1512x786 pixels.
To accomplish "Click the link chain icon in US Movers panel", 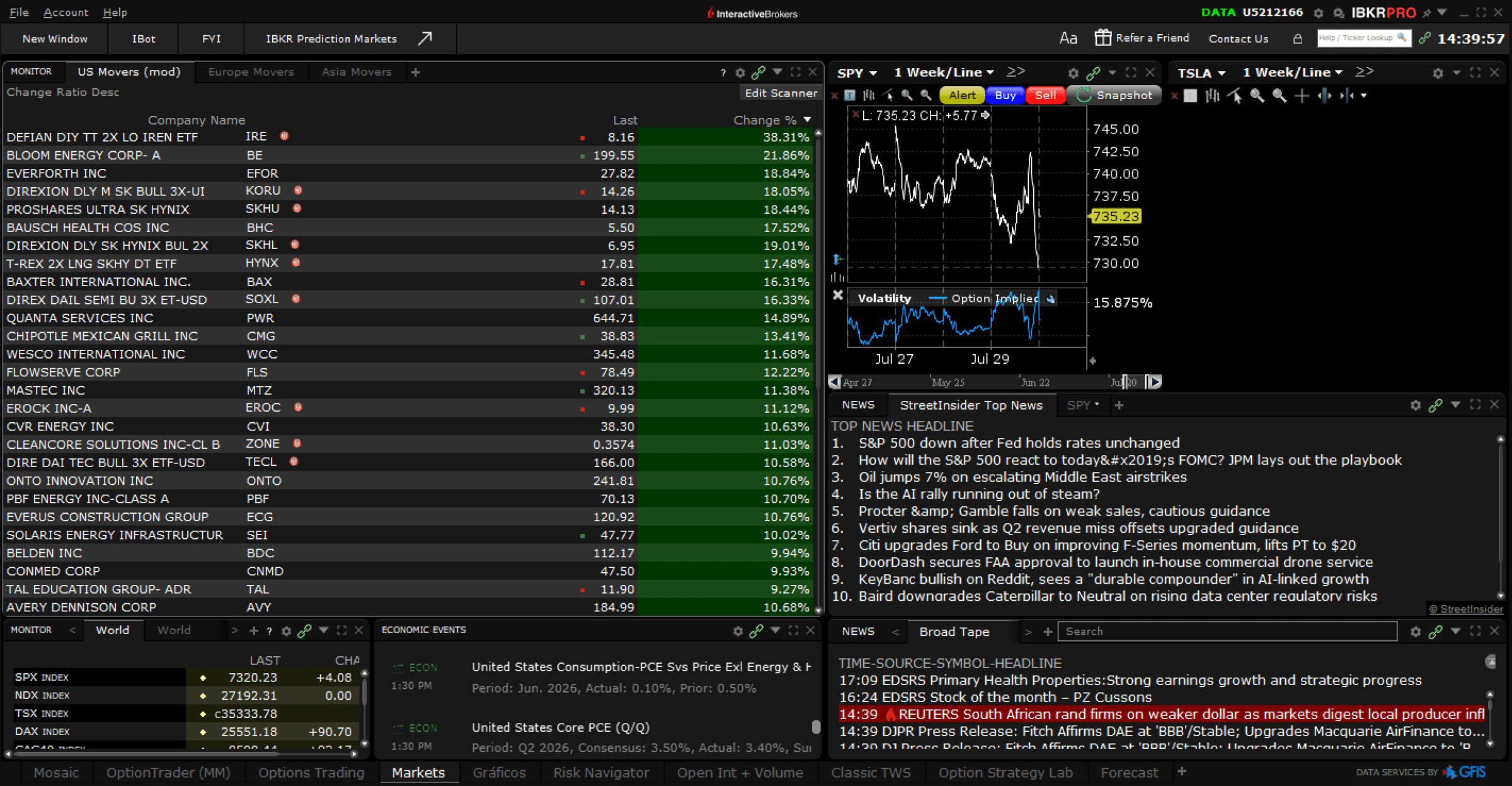I will [759, 72].
